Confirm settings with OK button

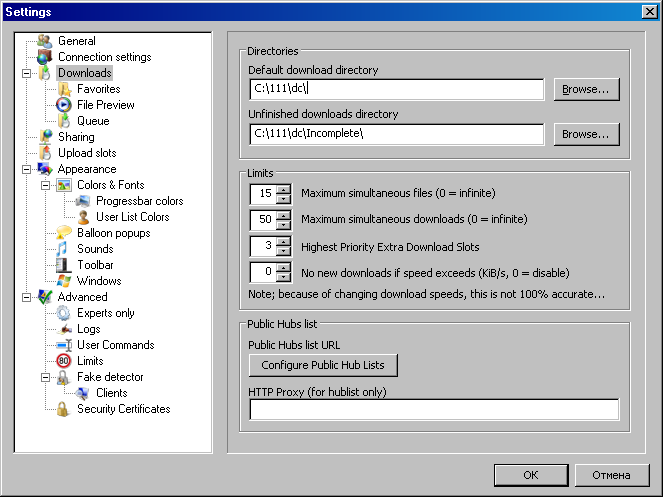coord(531,475)
